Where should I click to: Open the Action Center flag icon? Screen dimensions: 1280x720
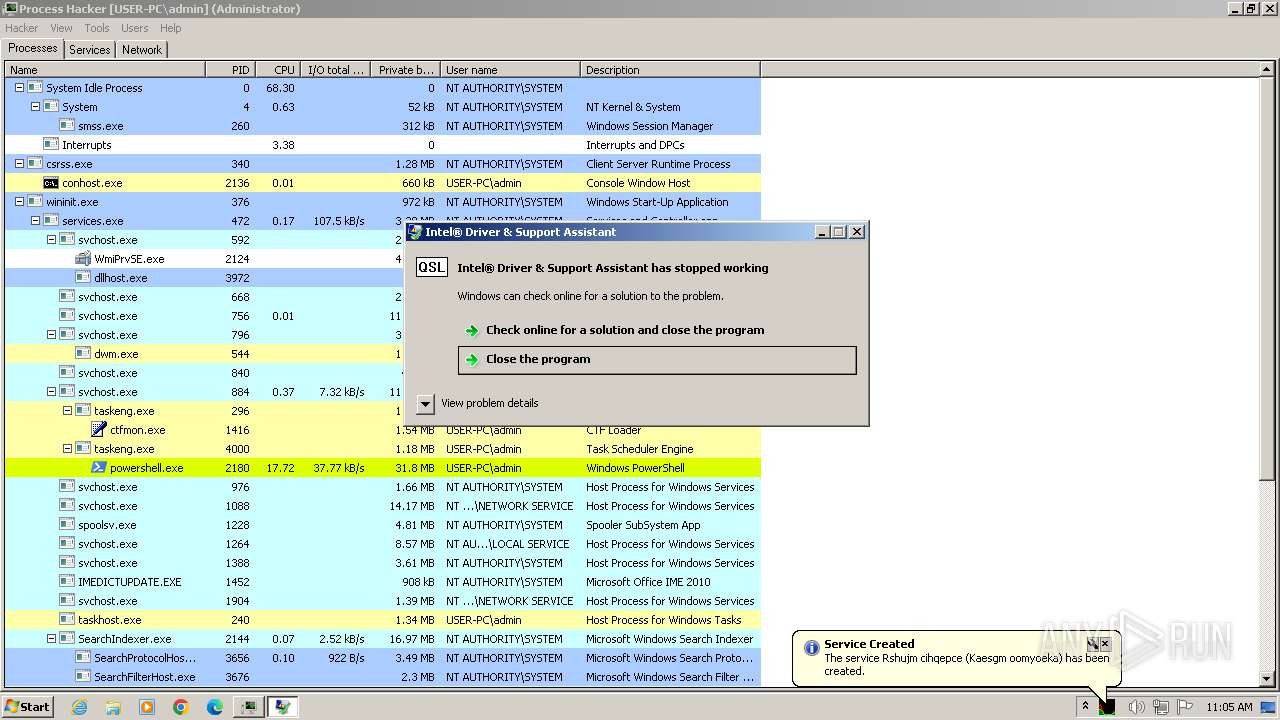tap(1184, 707)
